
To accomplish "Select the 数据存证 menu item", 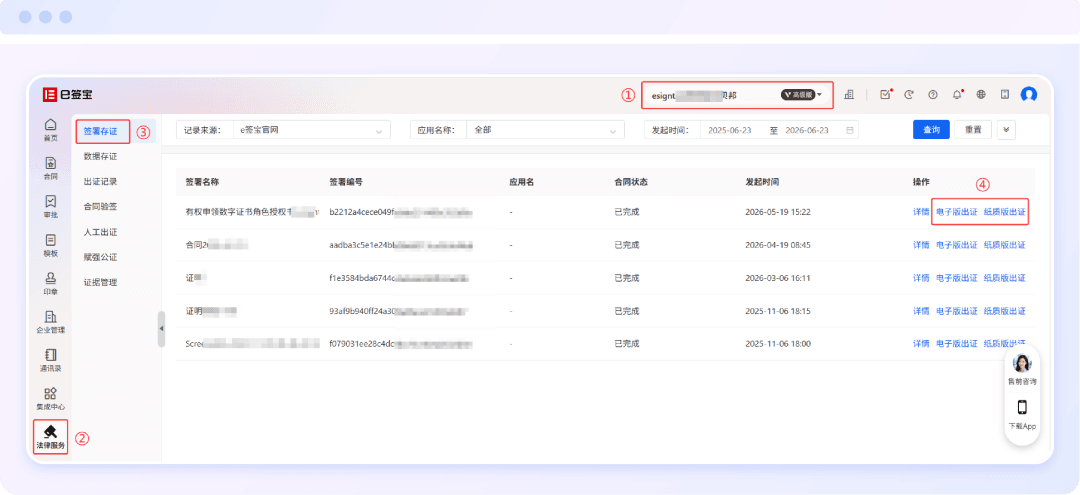I will [101, 156].
